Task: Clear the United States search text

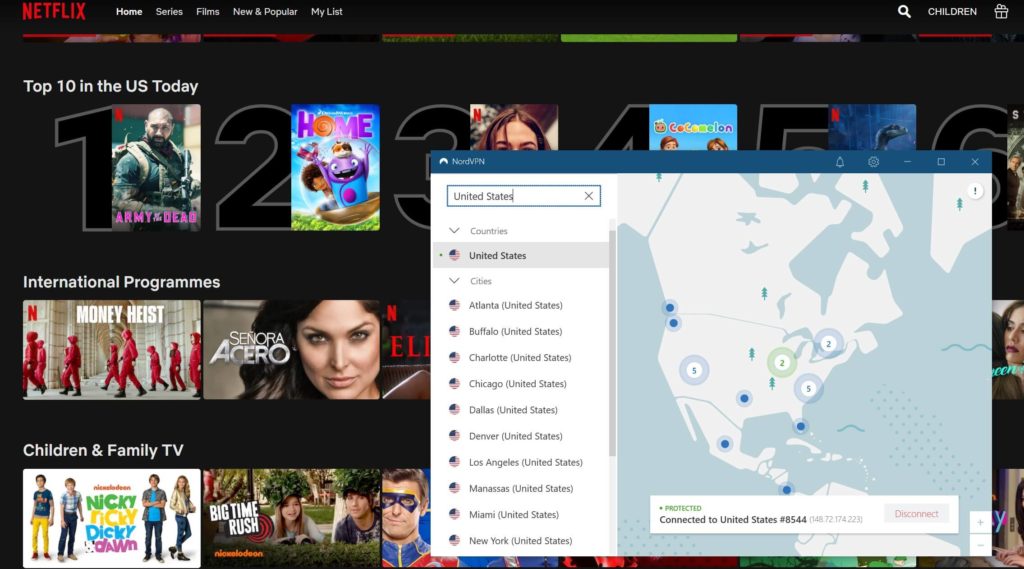Action: [589, 196]
